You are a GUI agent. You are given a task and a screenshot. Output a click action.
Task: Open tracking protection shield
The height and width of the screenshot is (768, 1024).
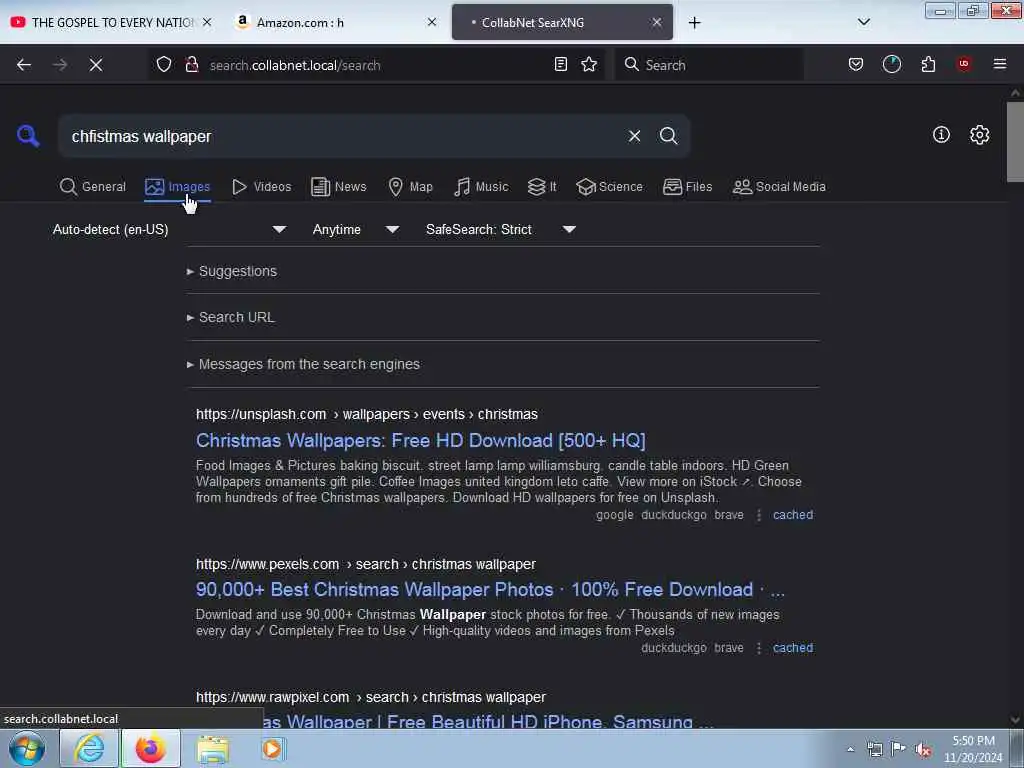click(x=163, y=64)
